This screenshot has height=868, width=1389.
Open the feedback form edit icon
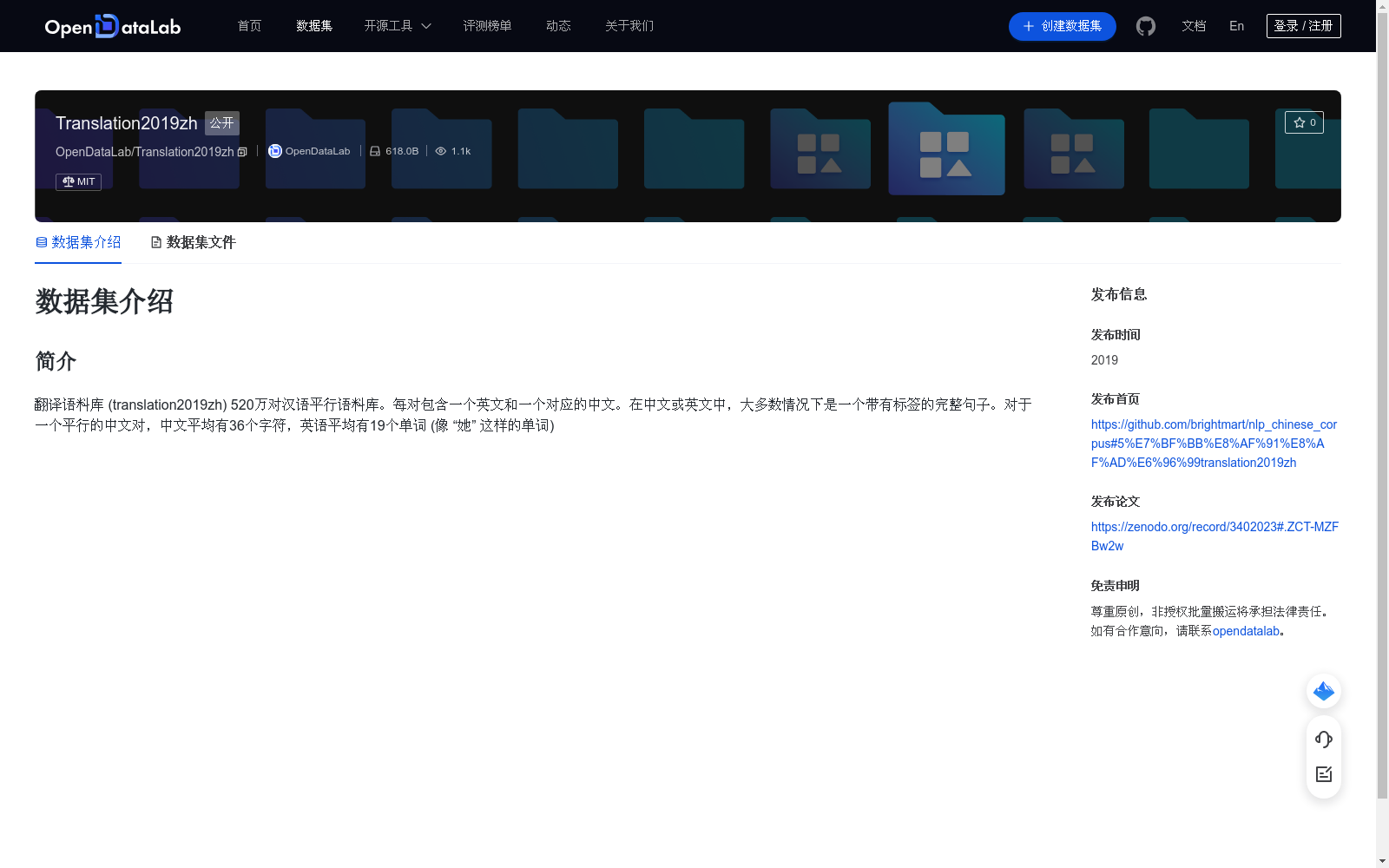tap(1324, 774)
